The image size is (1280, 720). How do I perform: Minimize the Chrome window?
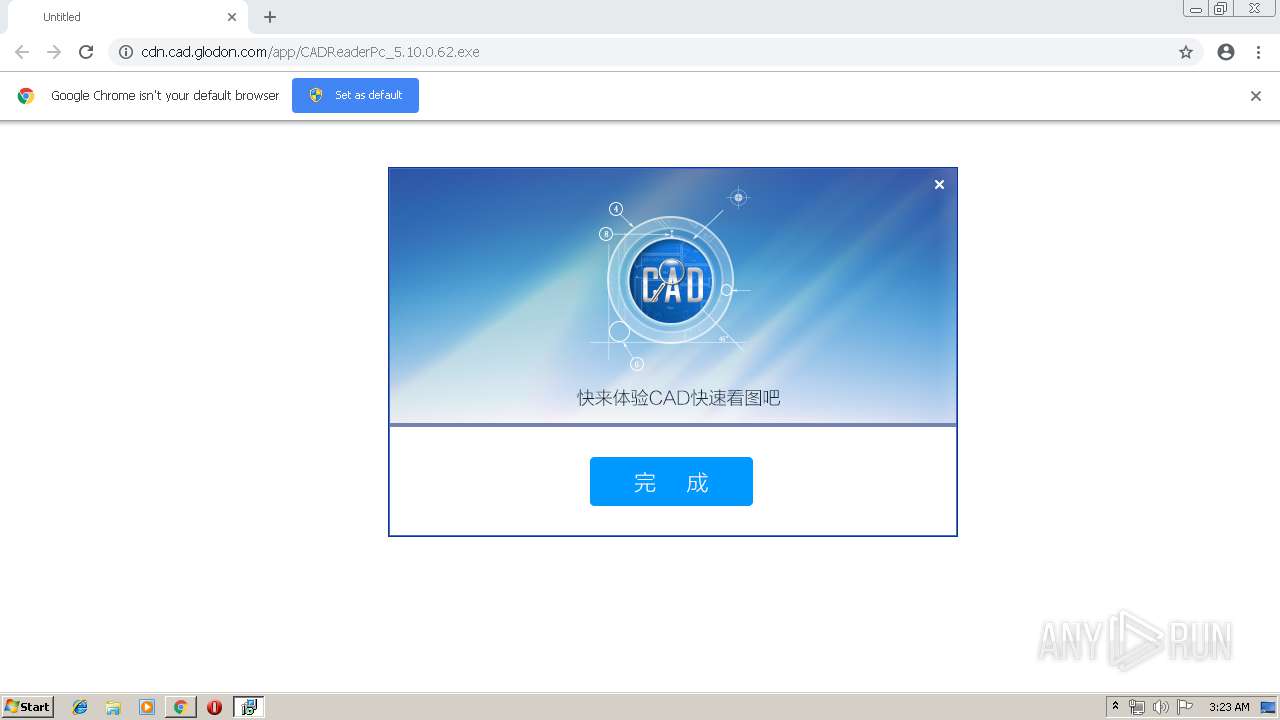1196,8
